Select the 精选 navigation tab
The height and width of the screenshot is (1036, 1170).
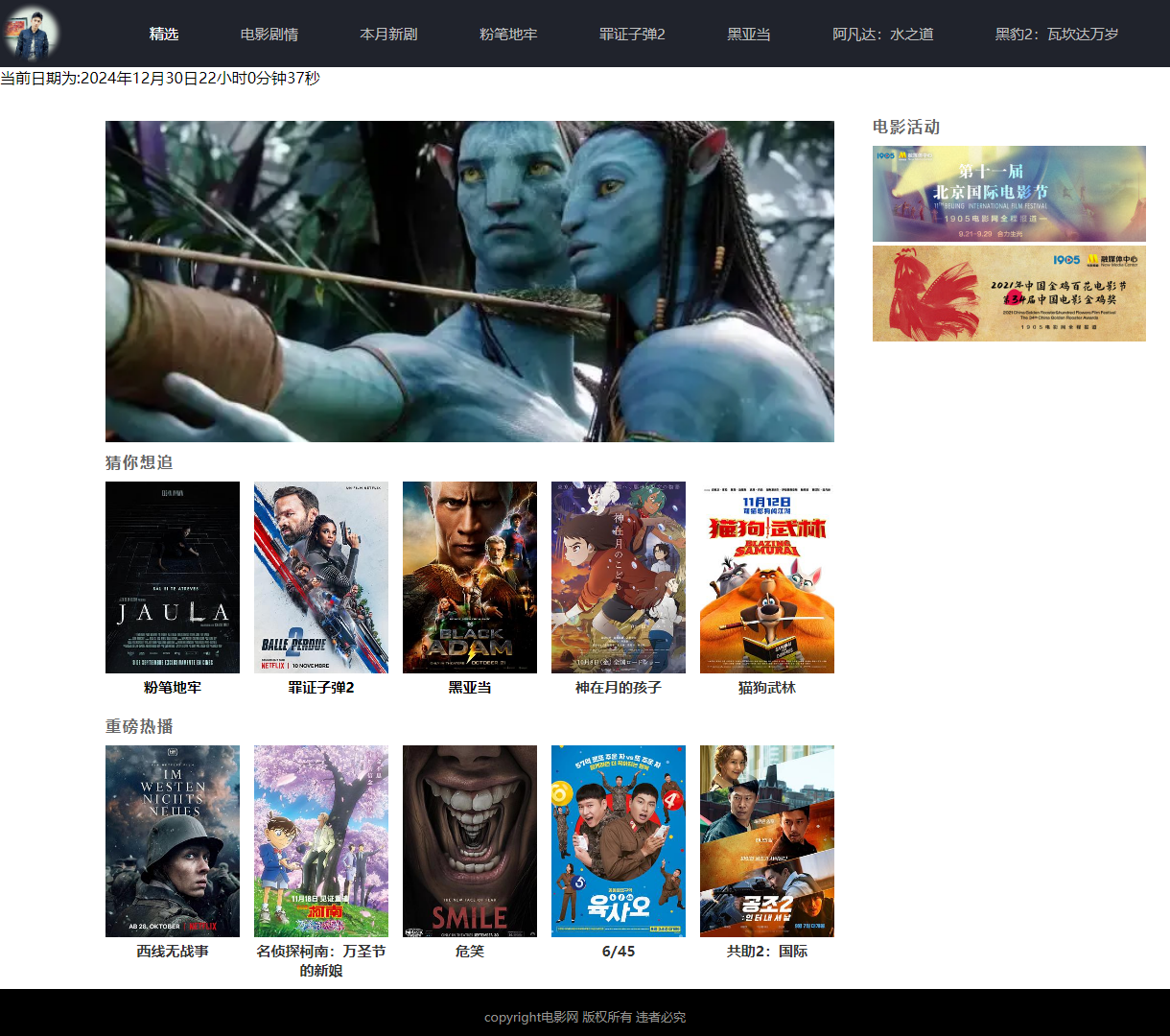click(x=164, y=35)
